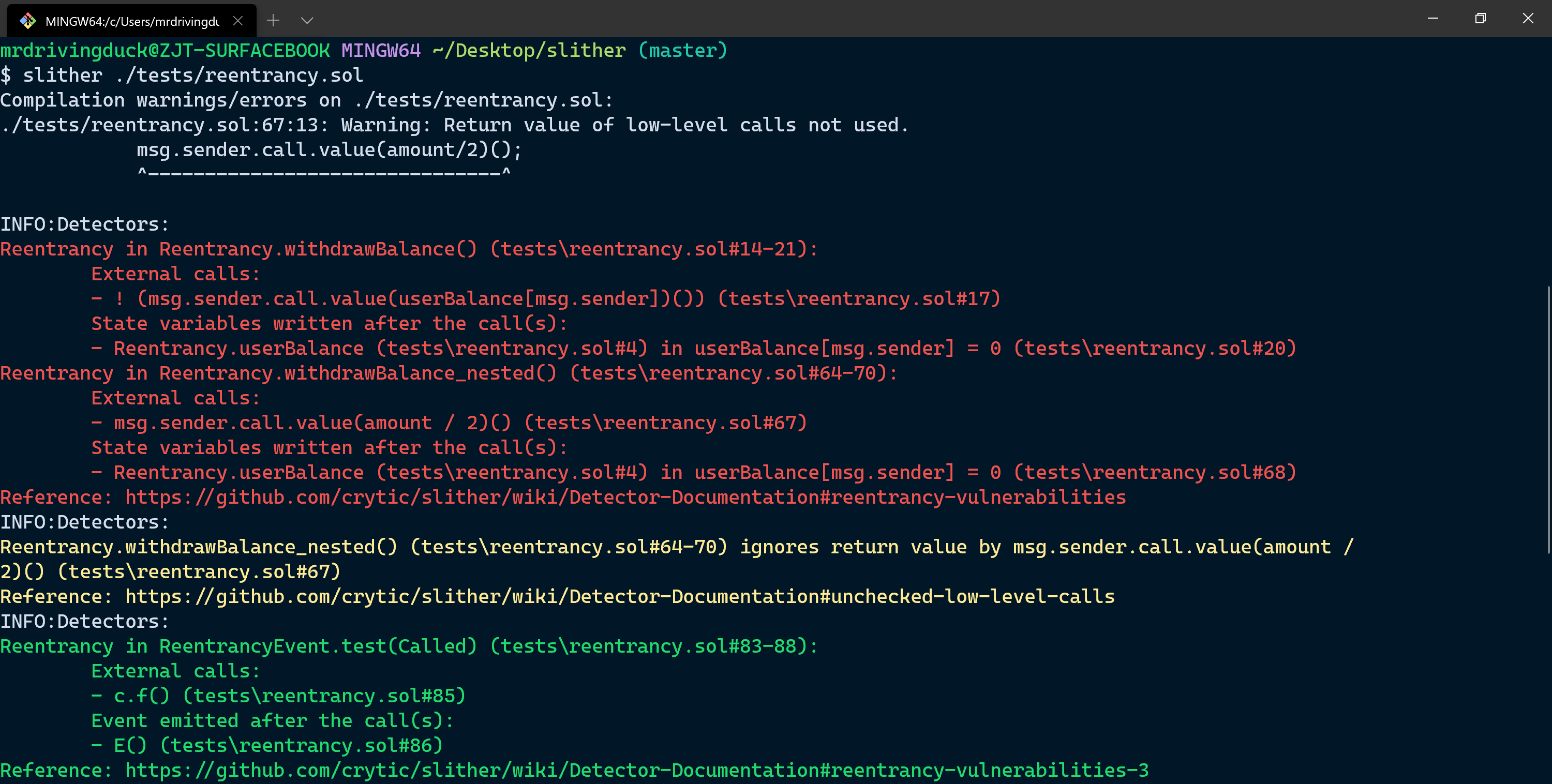Screen dimensions: 1552x784
Task: Select the MINGW64 tab title
Action: pos(132,22)
